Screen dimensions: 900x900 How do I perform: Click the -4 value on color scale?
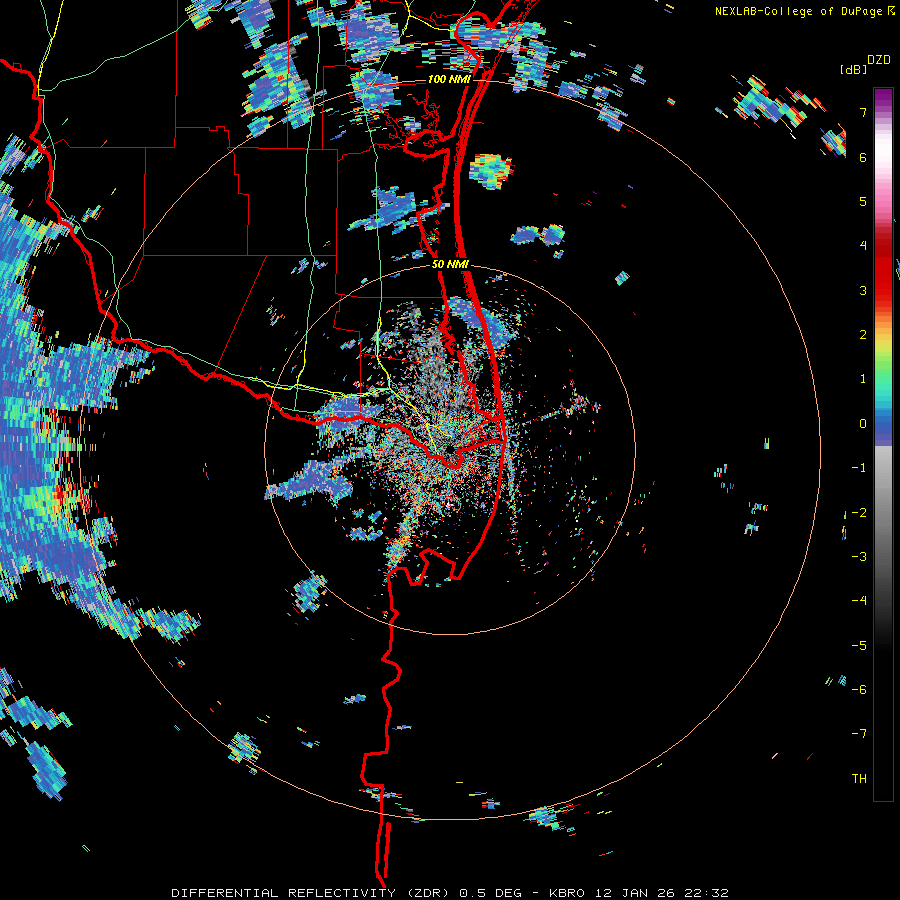(x=859, y=601)
